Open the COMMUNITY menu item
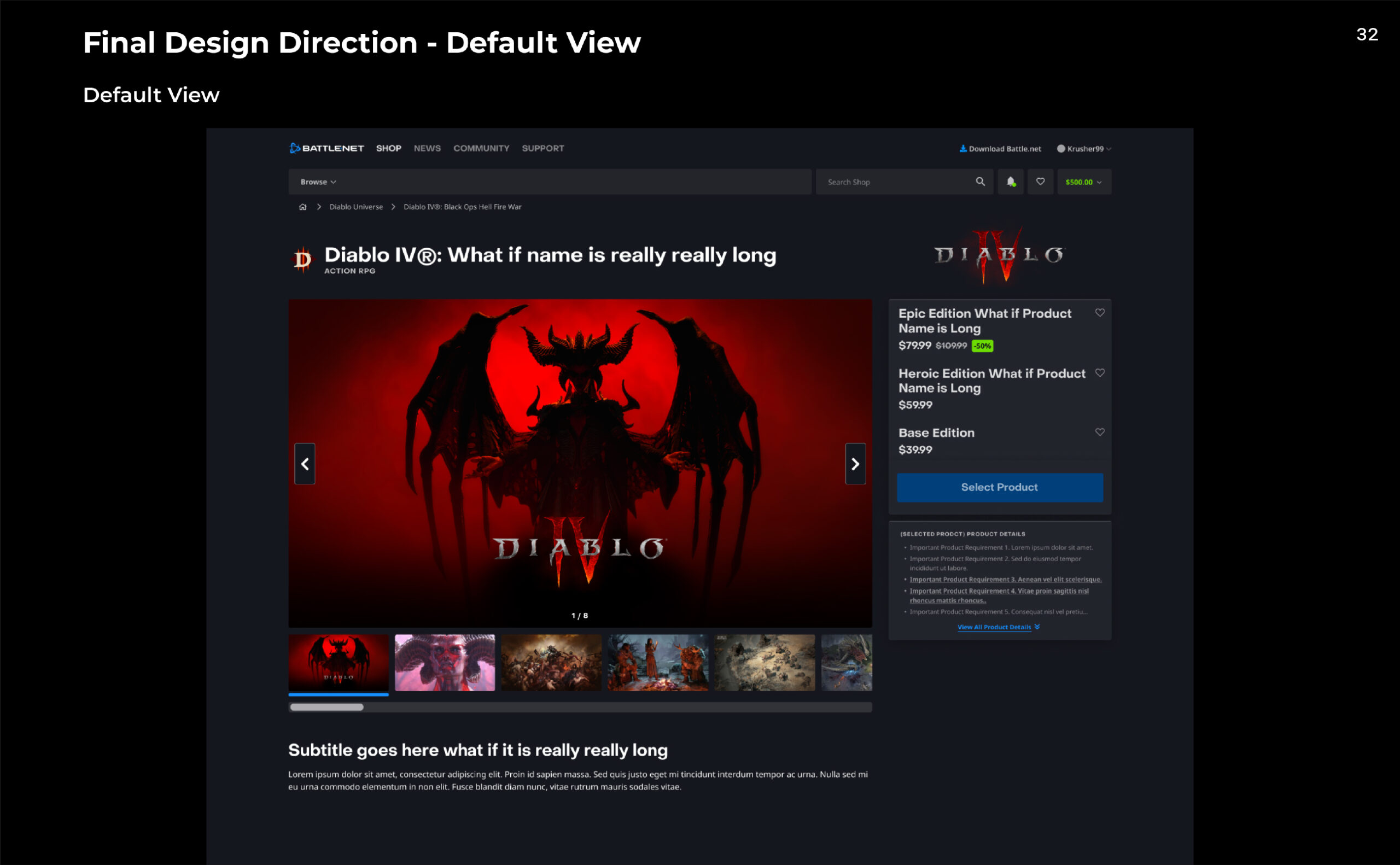Screen dimensions: 1400x865 click(481, 148)
